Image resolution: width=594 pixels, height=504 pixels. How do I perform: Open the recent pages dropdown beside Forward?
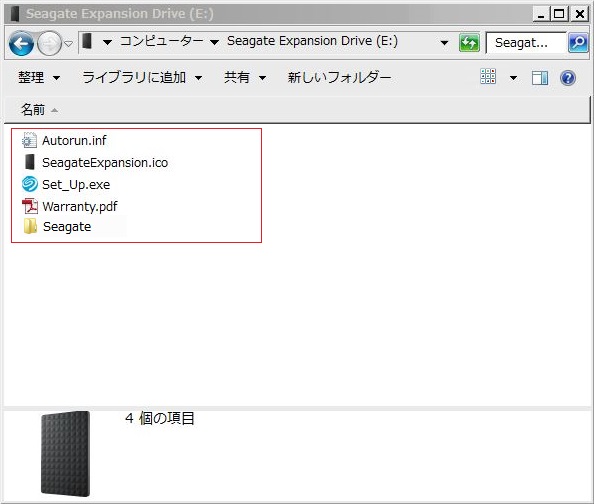tap(69, 44)
